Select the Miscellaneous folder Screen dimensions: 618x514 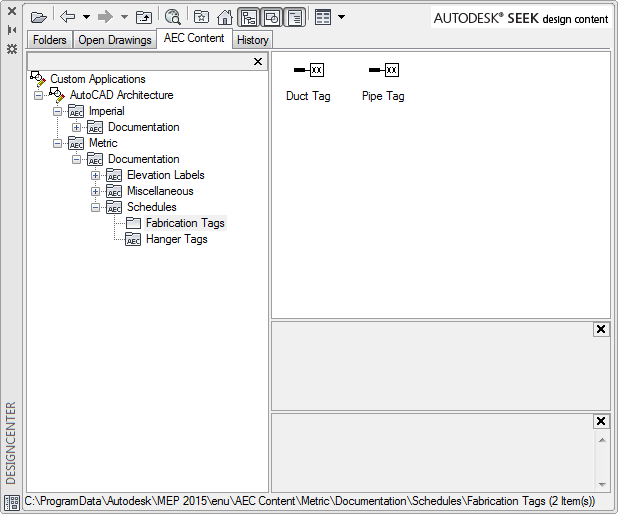pyautogui.click(x=160, y=191)
